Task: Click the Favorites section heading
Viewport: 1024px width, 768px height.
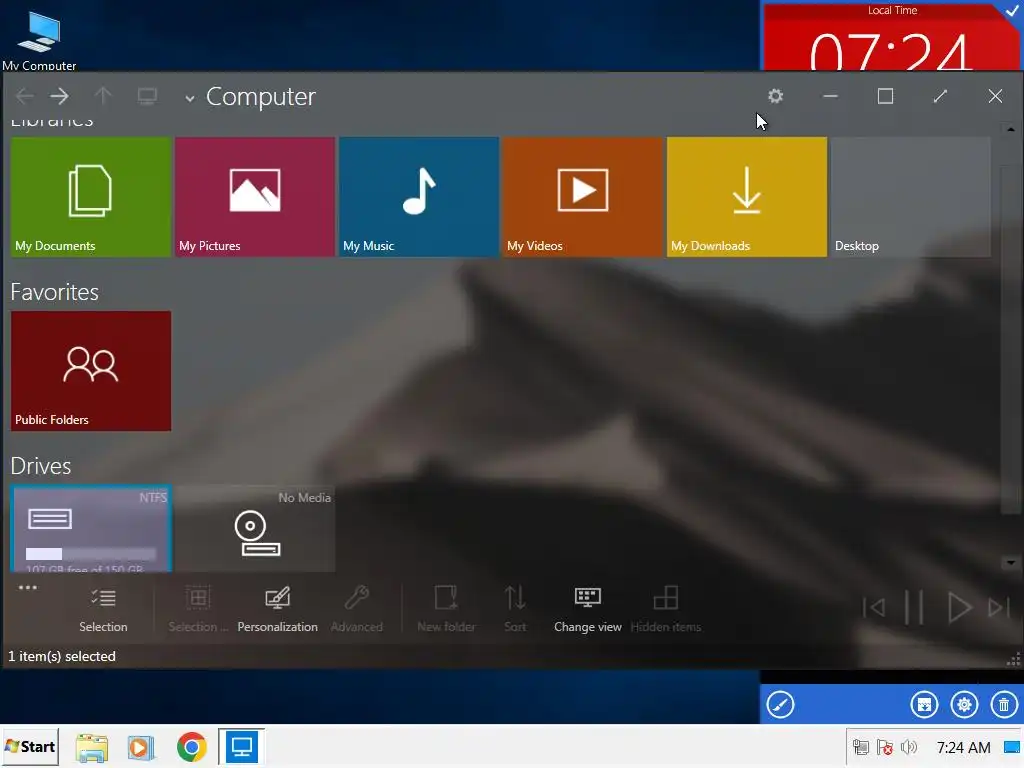Action: (x=54, y=292)
